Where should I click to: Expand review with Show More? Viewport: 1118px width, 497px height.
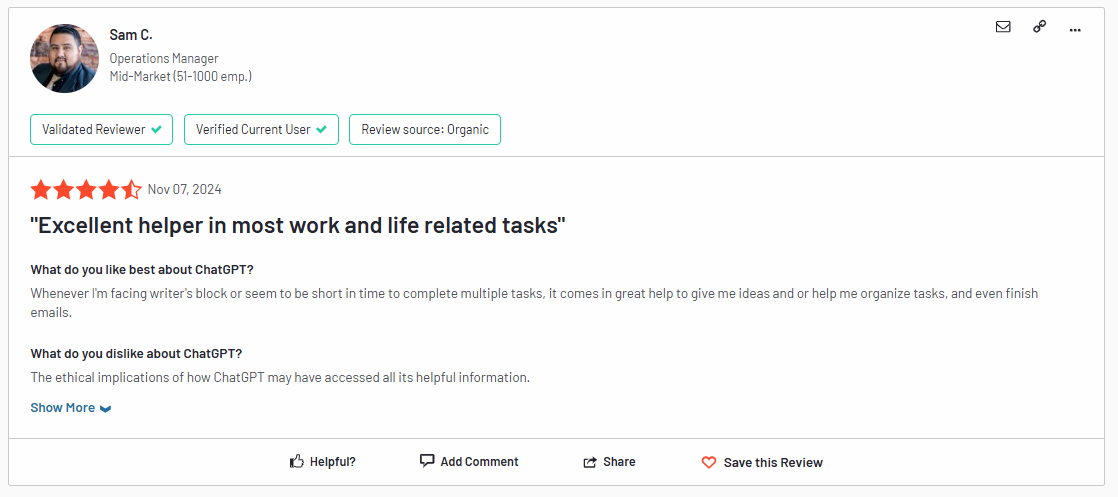pyautogui.click(x=71, y=408)
